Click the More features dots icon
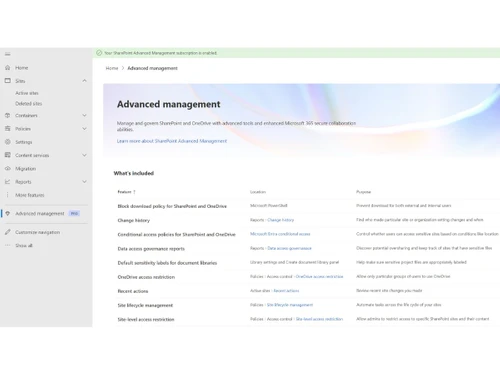Viewport: 500px width, 375px height. point(8,195)
